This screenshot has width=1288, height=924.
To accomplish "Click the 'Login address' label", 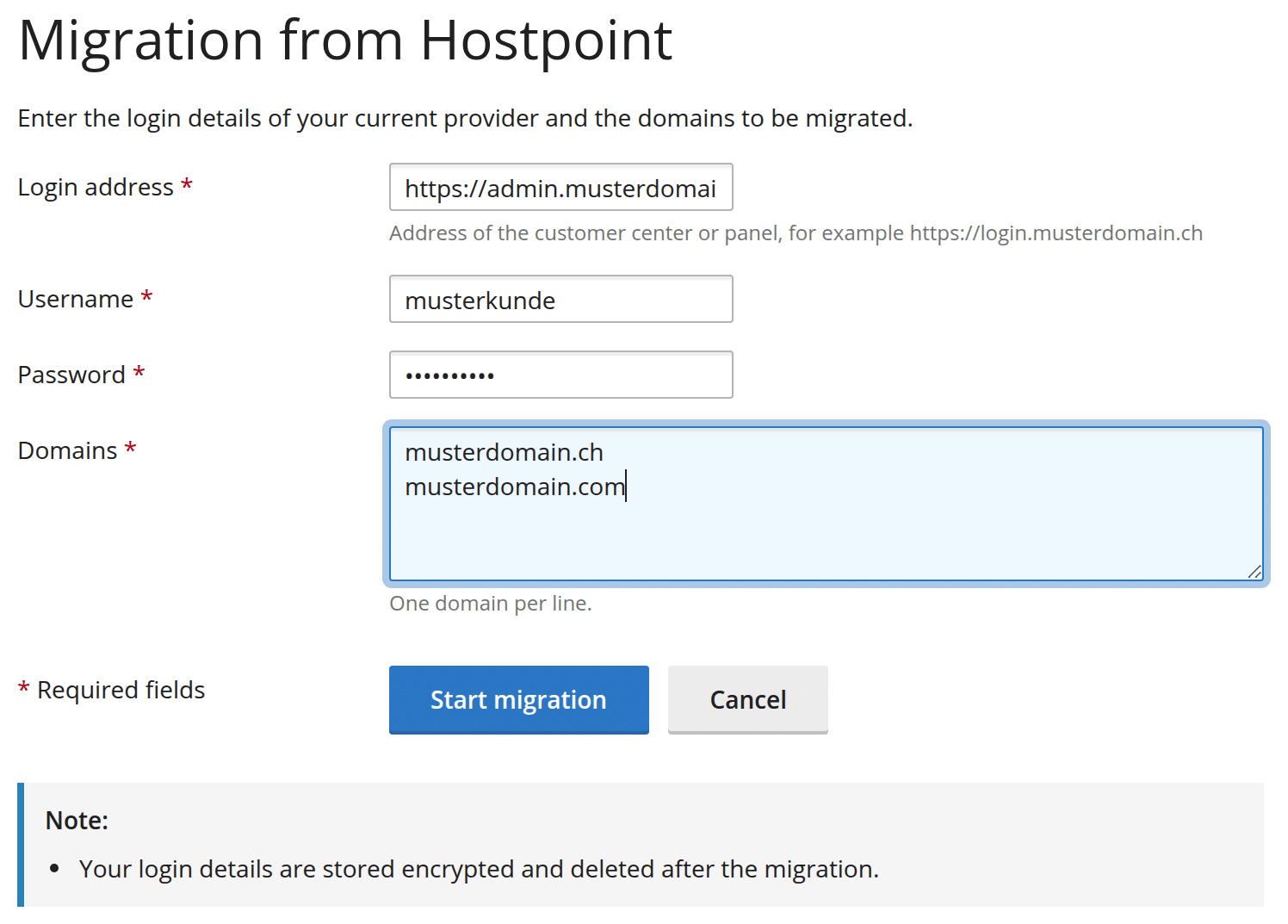I will tap(96, 187).
